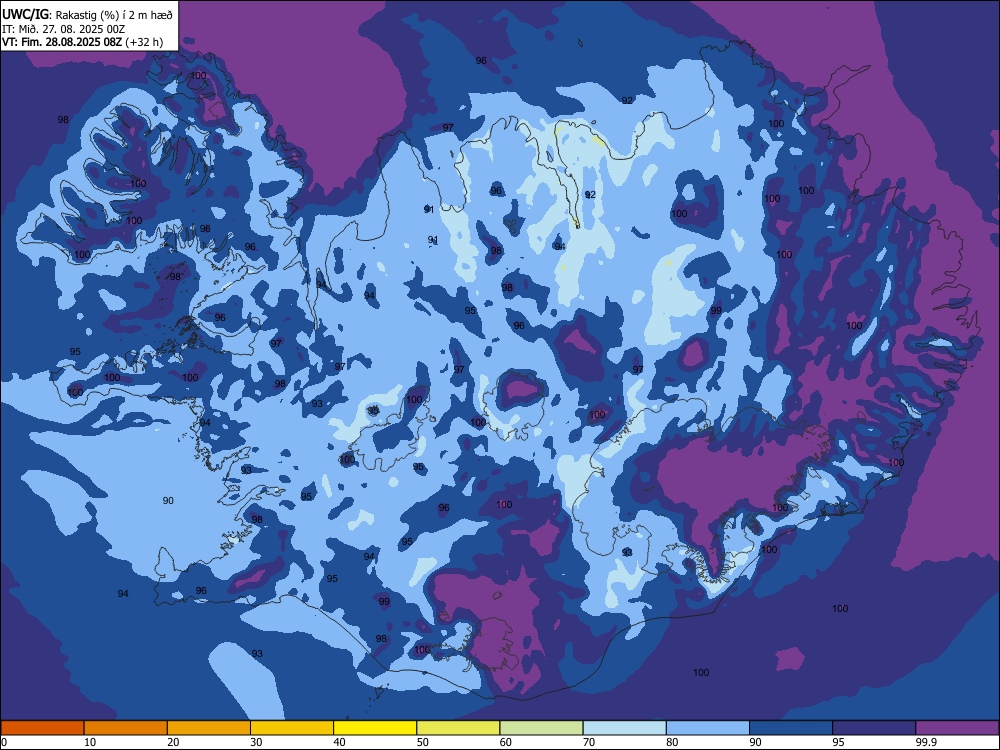Select the legend label '20'

173,742
